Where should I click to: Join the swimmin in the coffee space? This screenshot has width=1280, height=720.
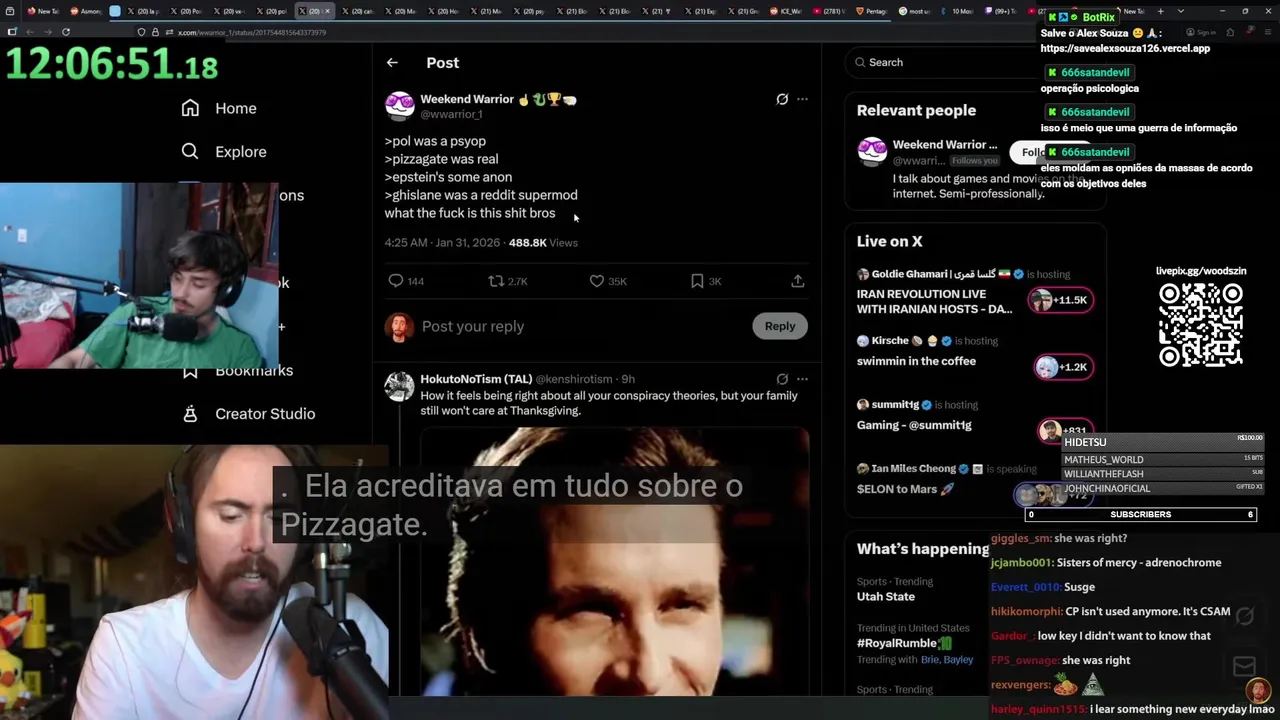point(916,361)
